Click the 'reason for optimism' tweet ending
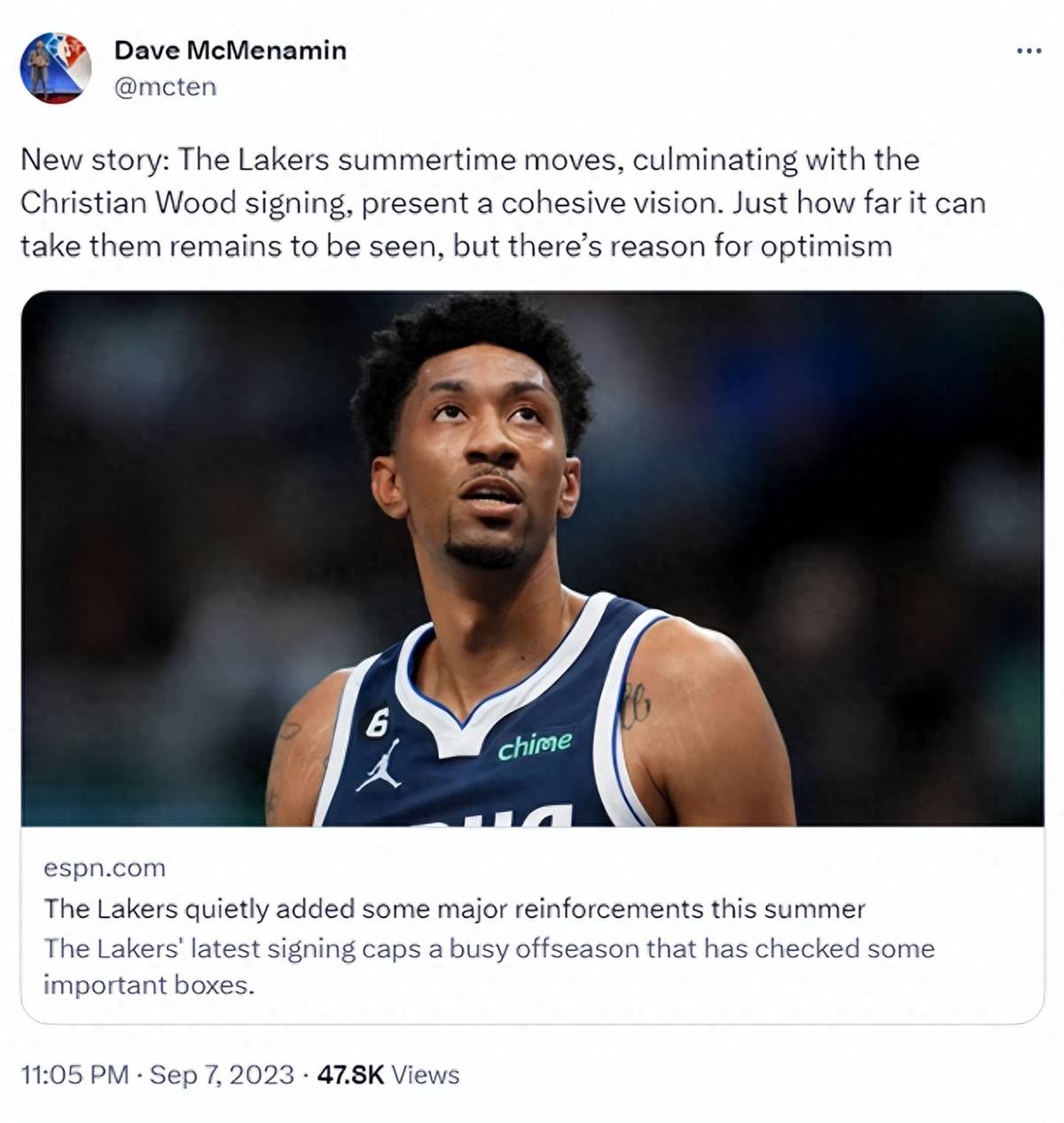The height and width of the screenshot is (1123, 1064). pos(751,246)
